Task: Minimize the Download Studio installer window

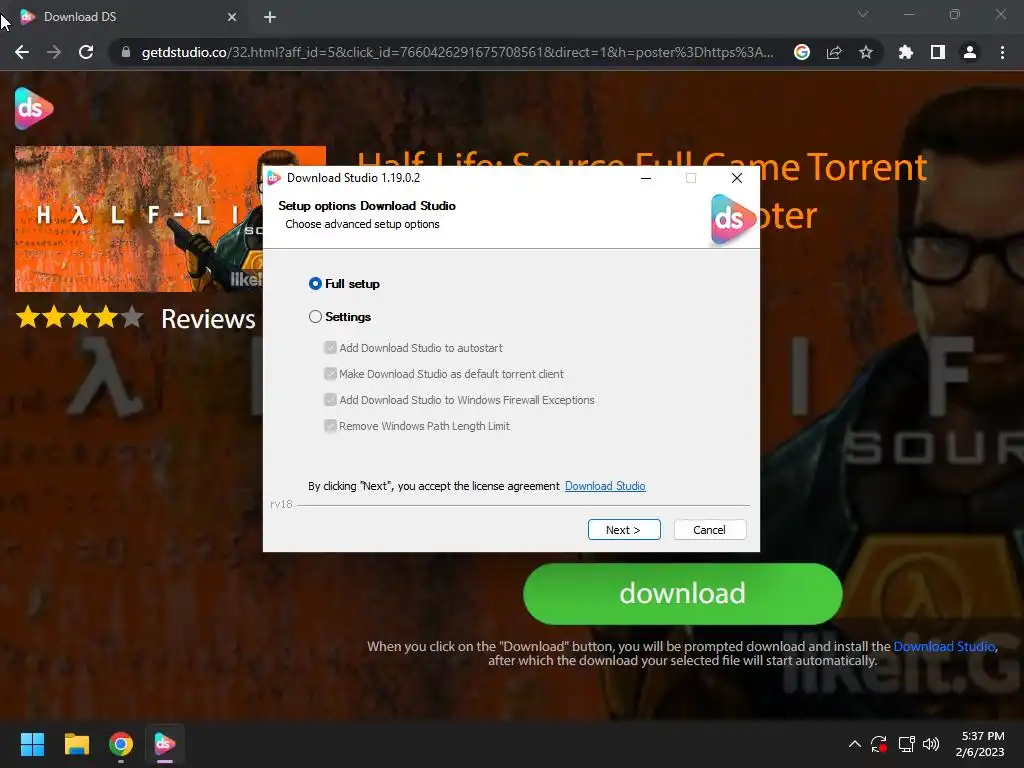Action: tap(646, 178)
